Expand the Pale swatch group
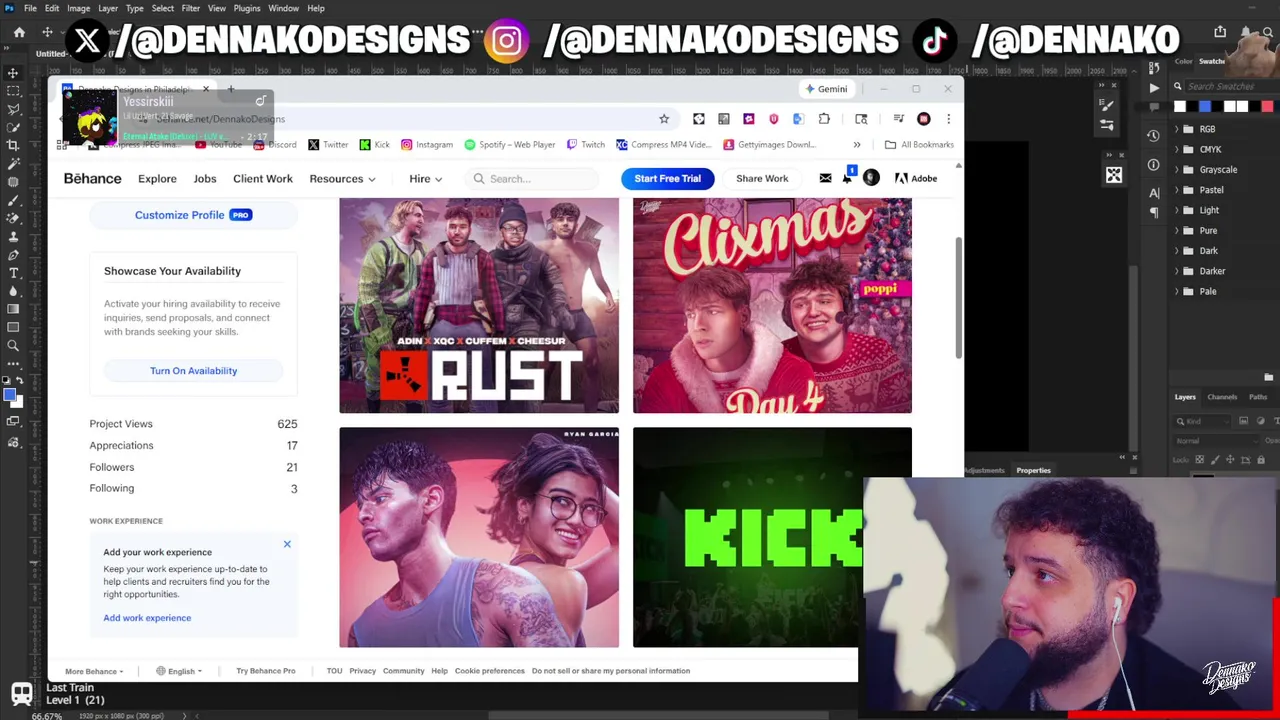The image size is (1280, 720). 1177,291
